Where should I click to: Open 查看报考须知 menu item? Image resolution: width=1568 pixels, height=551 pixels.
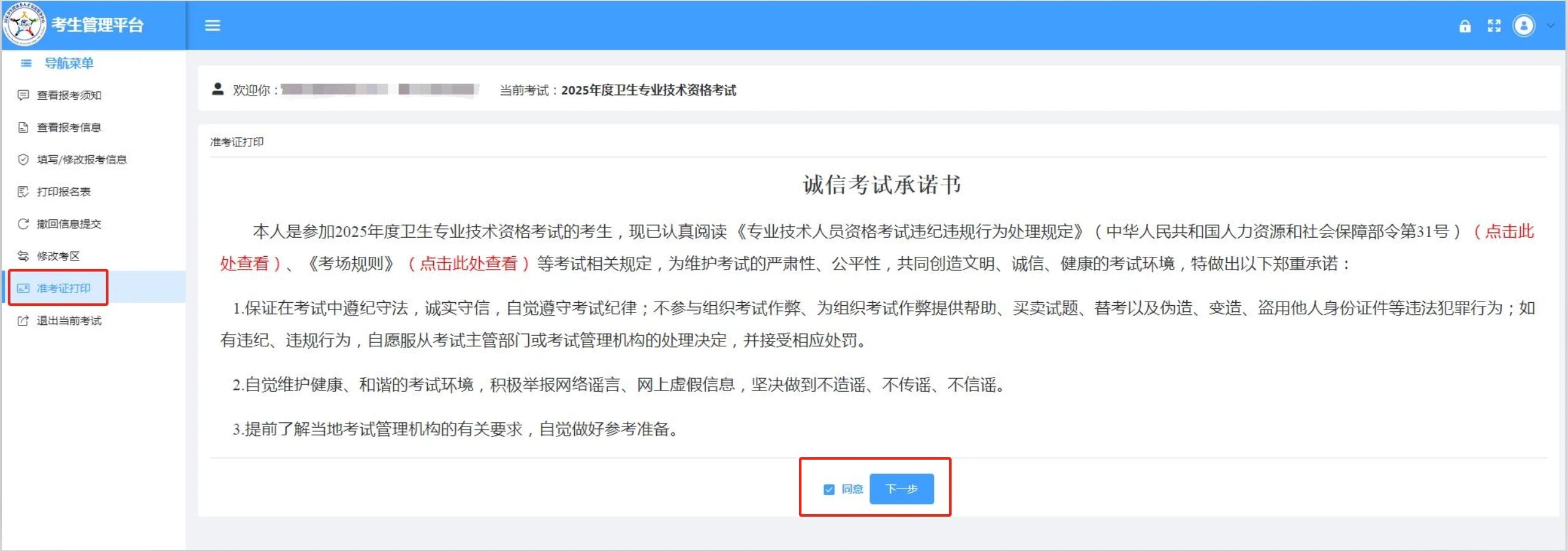click(69, 95)
